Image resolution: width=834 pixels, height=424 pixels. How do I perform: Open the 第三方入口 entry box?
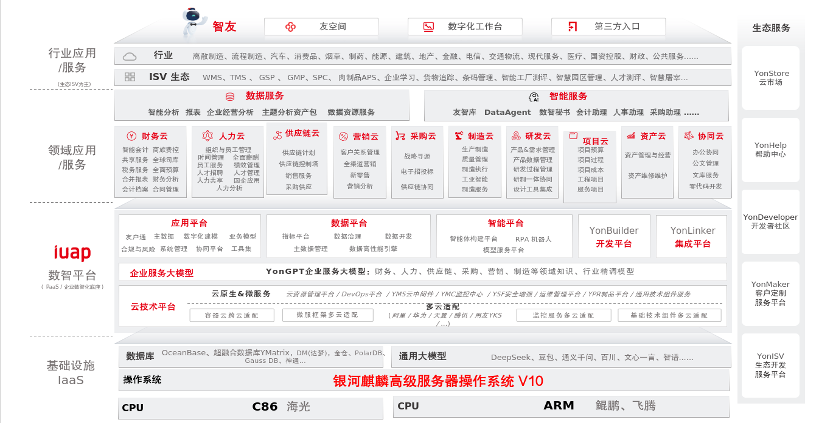pyautogui.click(x=608, y=27)
